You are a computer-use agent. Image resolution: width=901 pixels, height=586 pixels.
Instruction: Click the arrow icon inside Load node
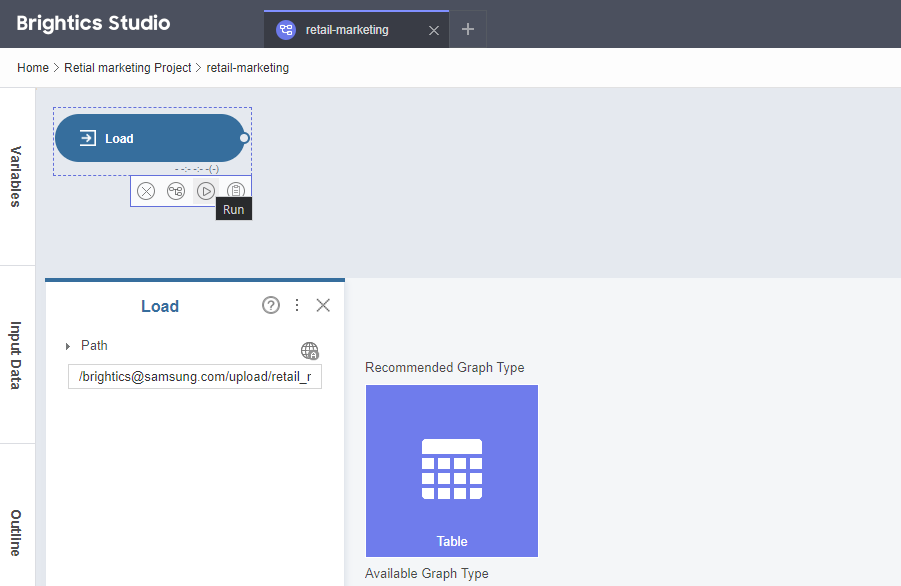88,138
